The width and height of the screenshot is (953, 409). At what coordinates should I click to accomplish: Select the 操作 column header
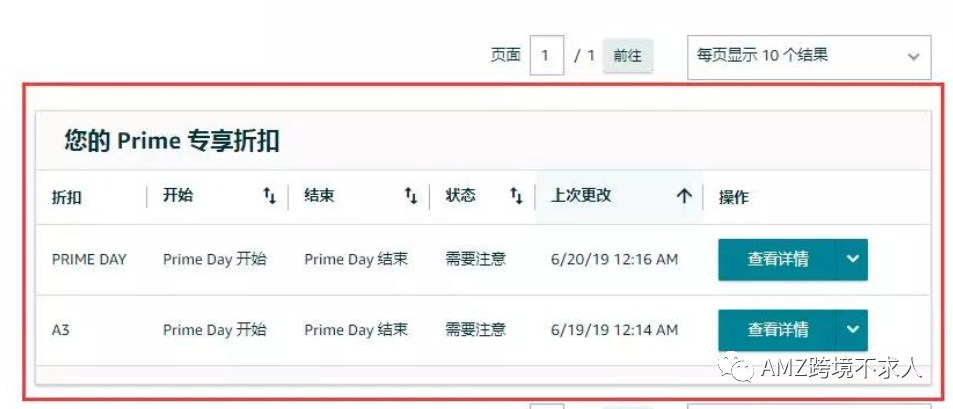point(734,198)
